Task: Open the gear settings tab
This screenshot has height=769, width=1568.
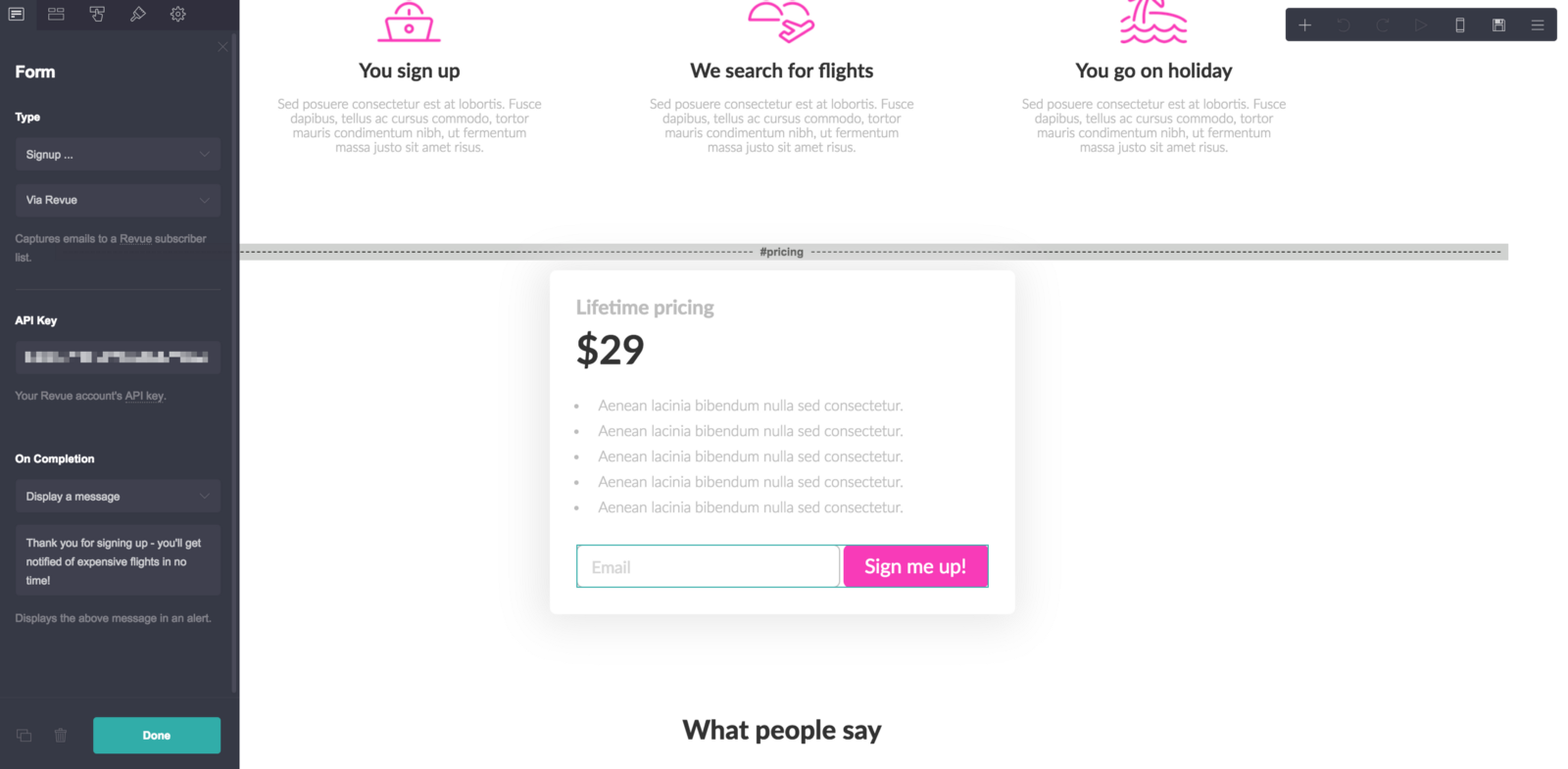Action: click(177, 15)
